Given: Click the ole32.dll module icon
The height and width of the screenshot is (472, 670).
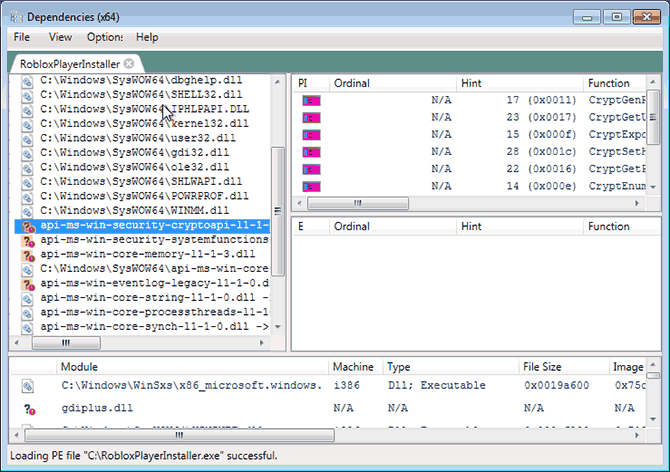Looking at the screenshot, I should point(27,168).
